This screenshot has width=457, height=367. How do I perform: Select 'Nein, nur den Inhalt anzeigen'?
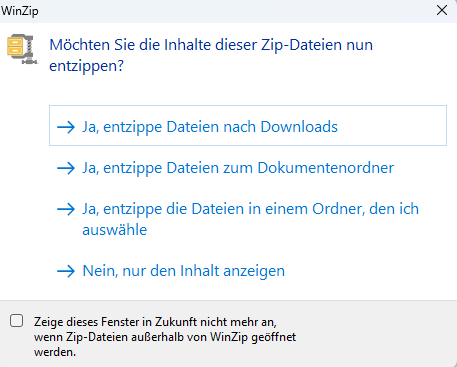click(x=171, y=271)
